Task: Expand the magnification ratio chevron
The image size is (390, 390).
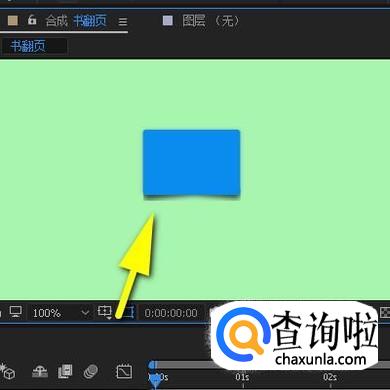Action: [85, 313]
